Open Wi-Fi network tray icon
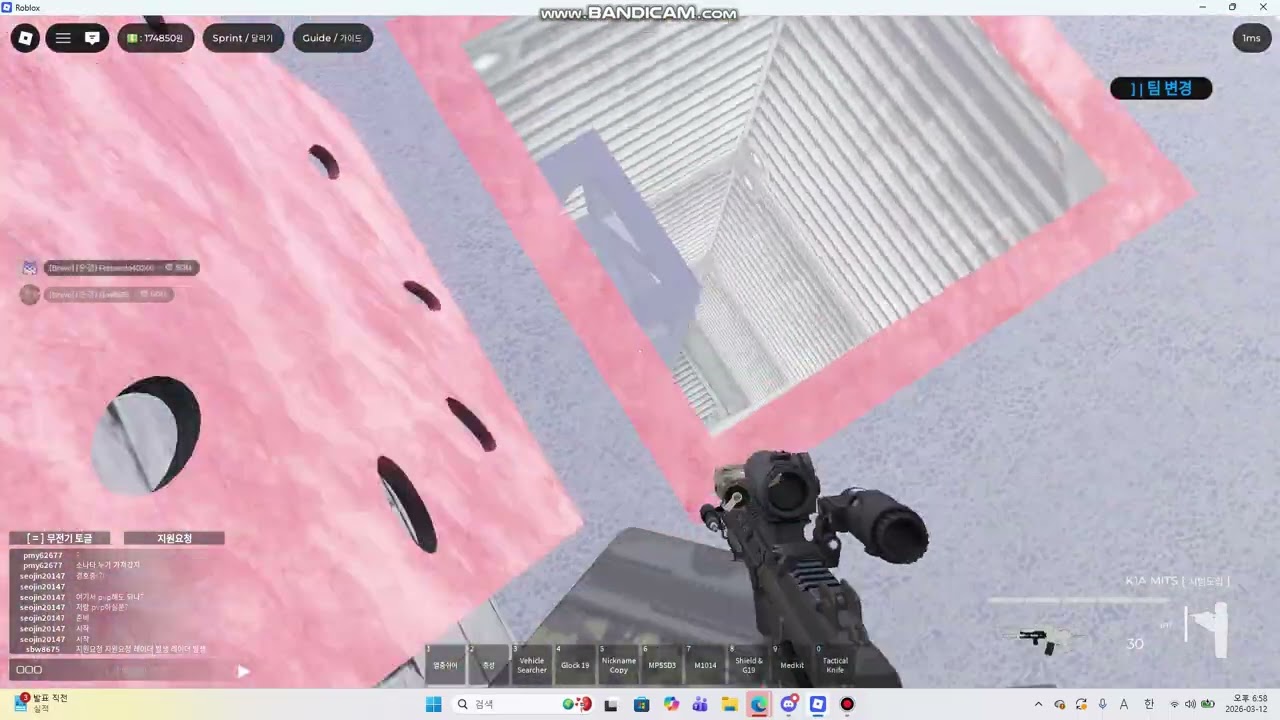 point(1175,704)
